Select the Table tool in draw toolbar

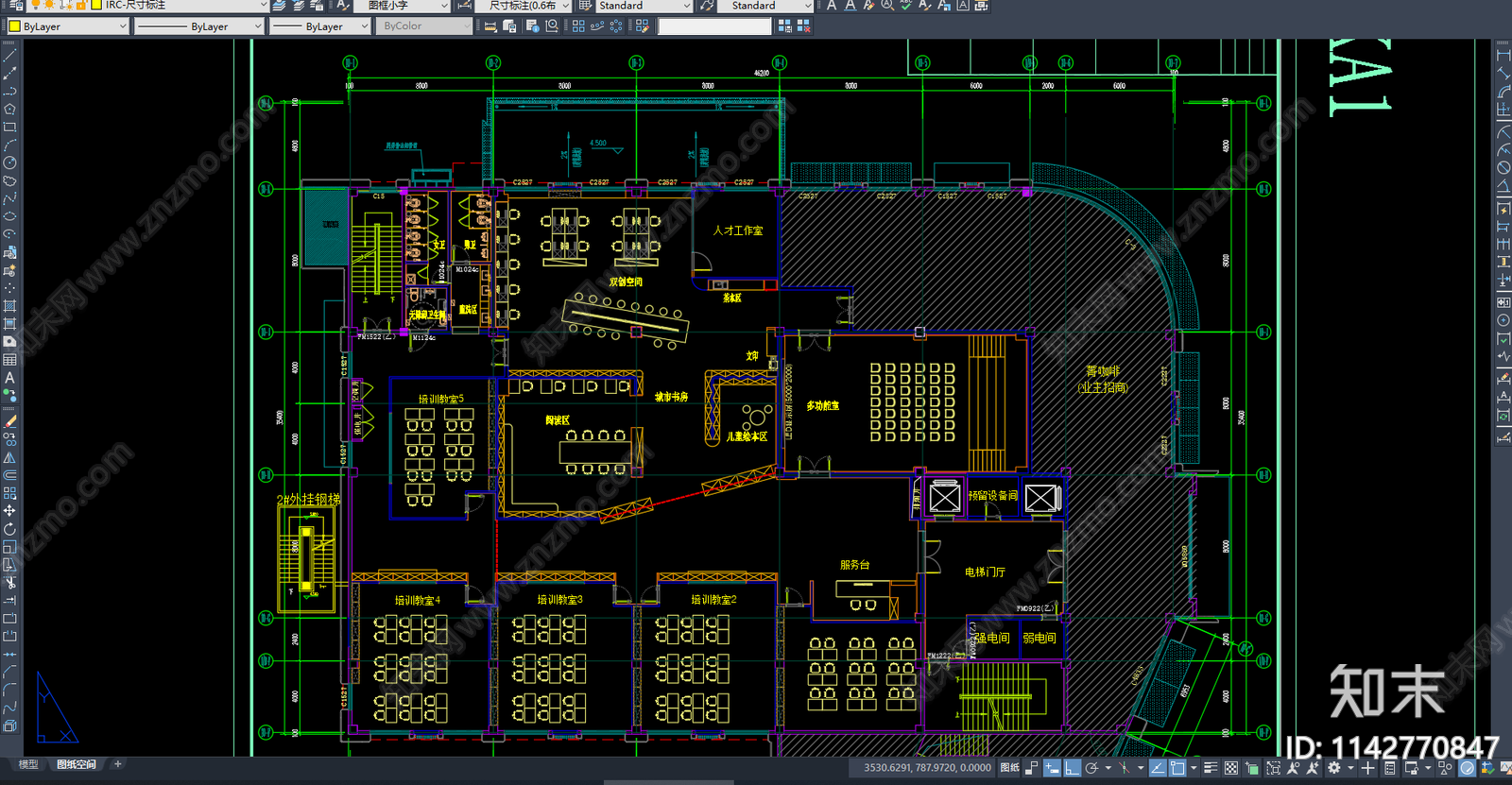9,360
